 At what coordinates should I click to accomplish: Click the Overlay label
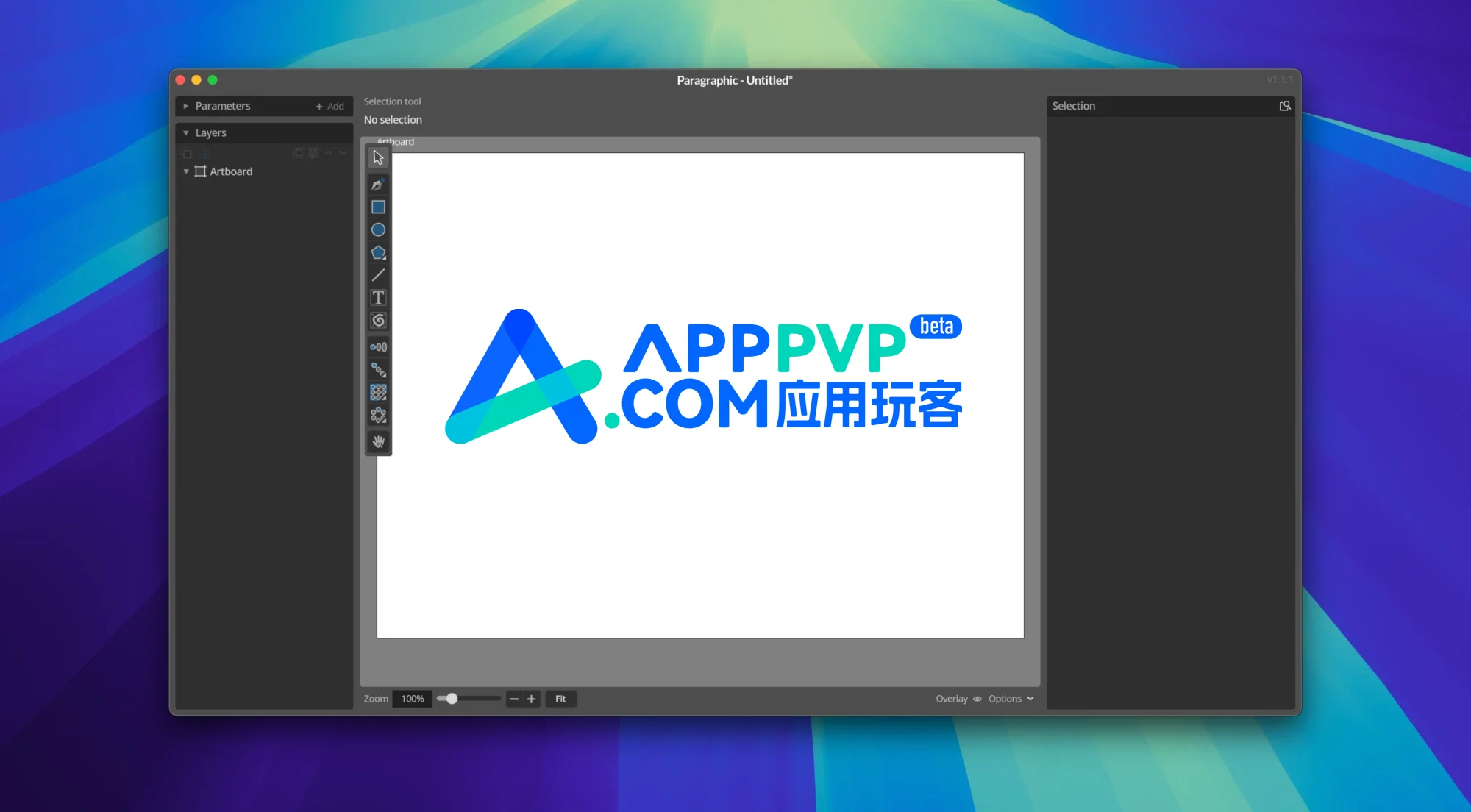point(952,699)
